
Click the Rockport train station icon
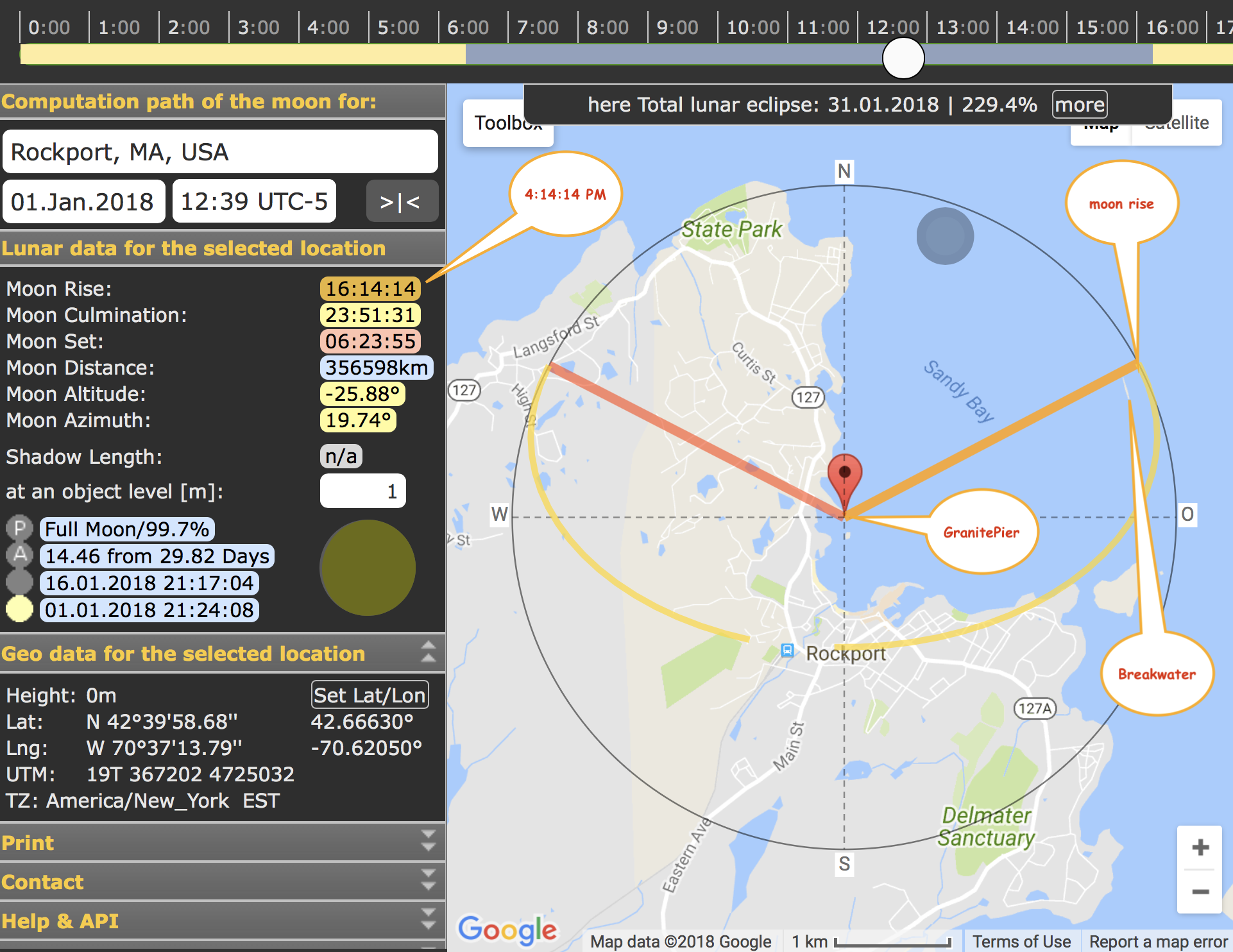[x=787, y=650]
